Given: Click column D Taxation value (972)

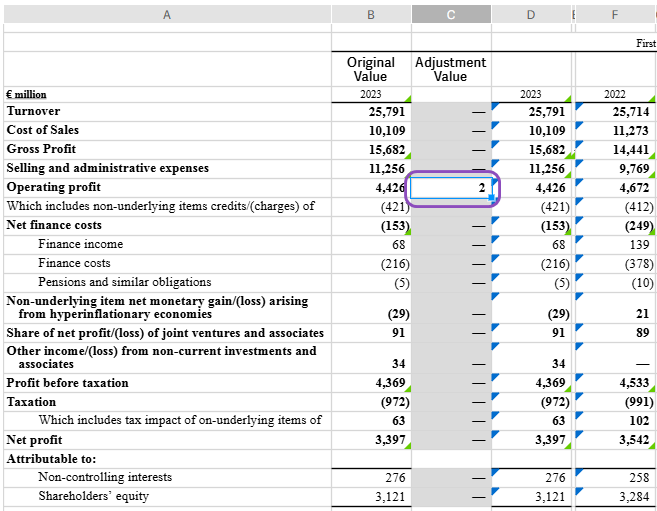Looking at the screenshot, I should 555,402.
